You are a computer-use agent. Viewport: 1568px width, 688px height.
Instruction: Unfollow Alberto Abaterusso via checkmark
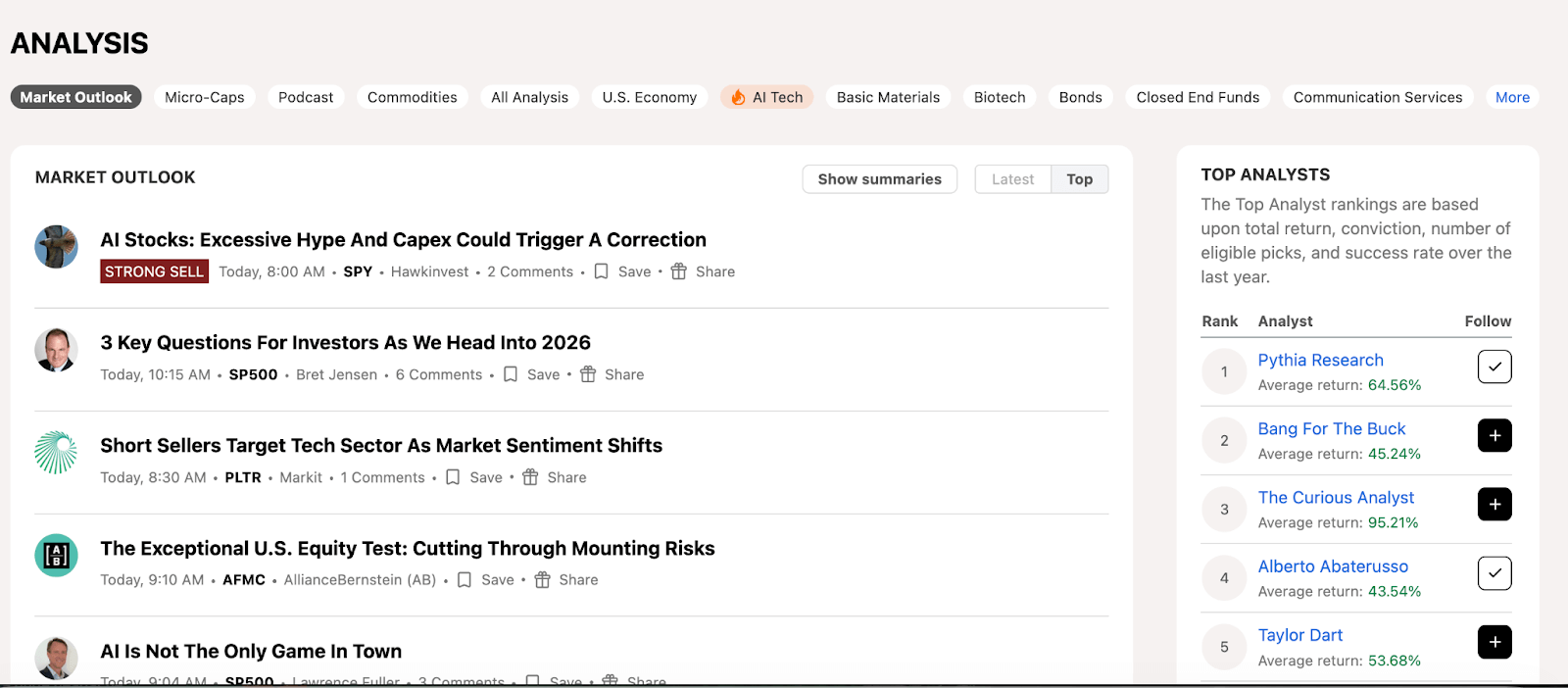click(x=1494, y=573)
